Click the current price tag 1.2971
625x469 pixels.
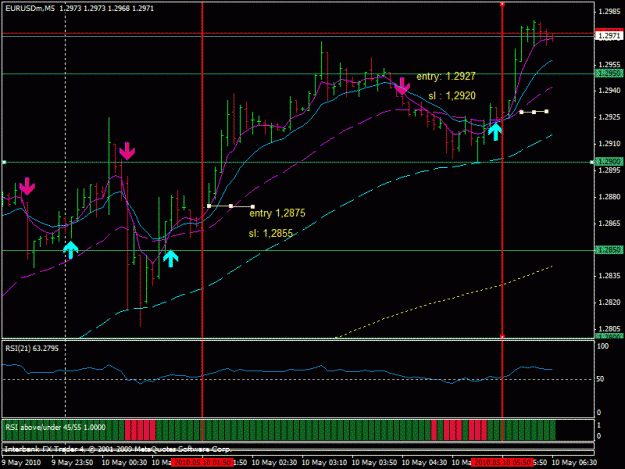(x=609, y=36)
